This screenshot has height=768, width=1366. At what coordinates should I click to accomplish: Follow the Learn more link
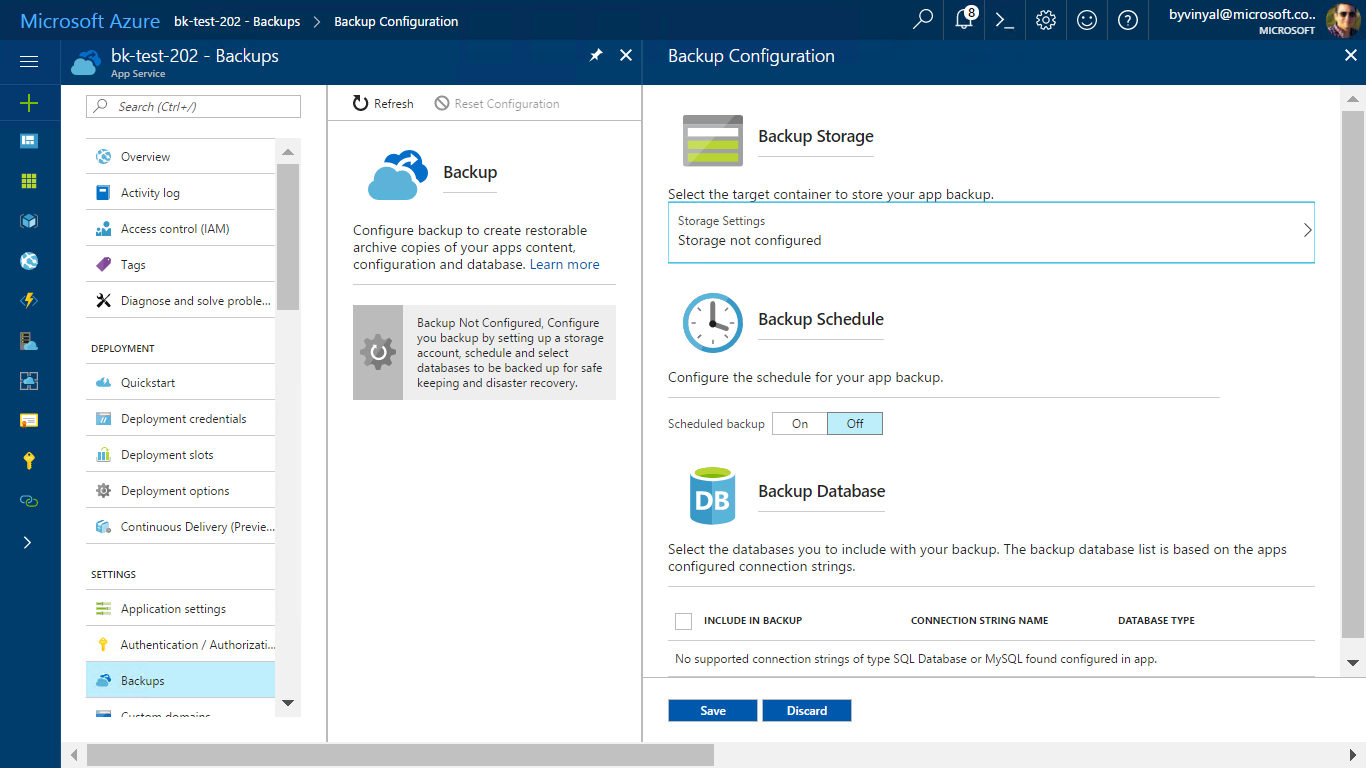(x=565, y=265)
